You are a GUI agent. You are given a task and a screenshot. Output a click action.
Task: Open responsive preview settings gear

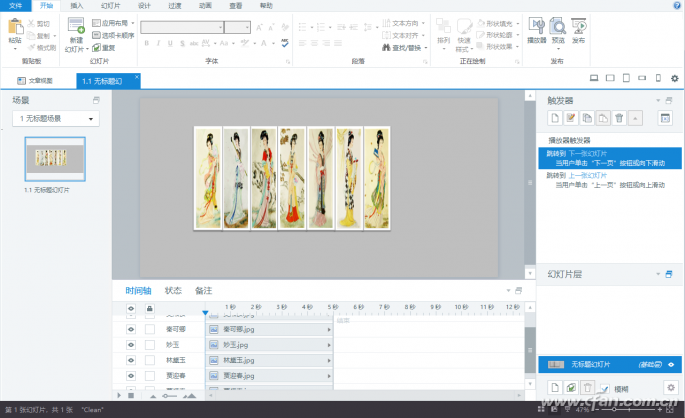(675, 78)
